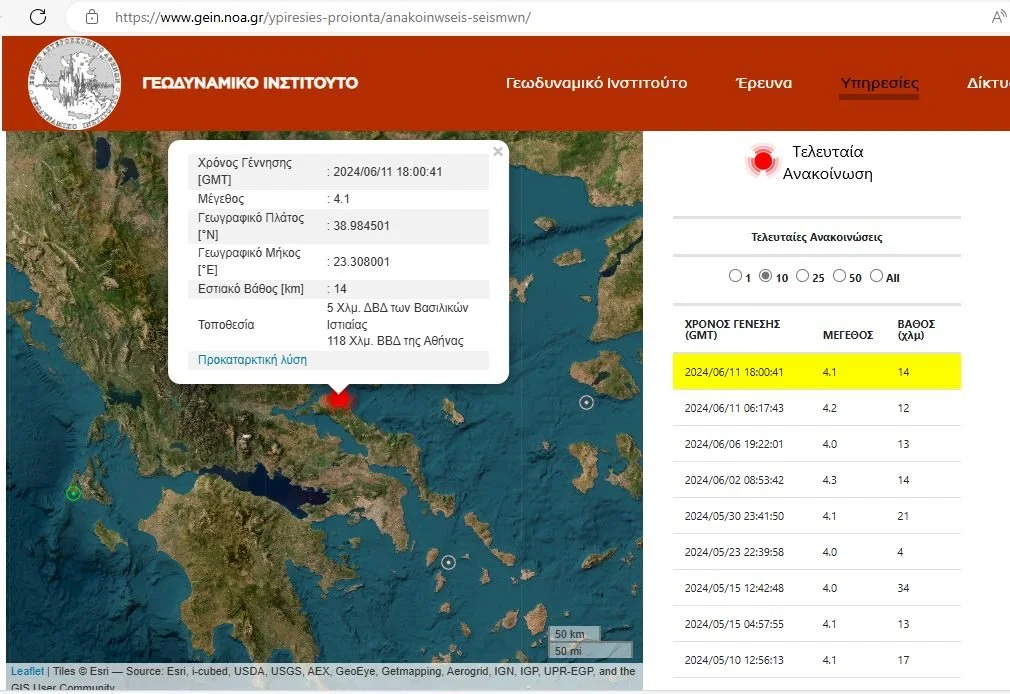This screenshot has height=694, width=1010.
Task: Select the 1 announcements radio button
Action: point(735,276)
